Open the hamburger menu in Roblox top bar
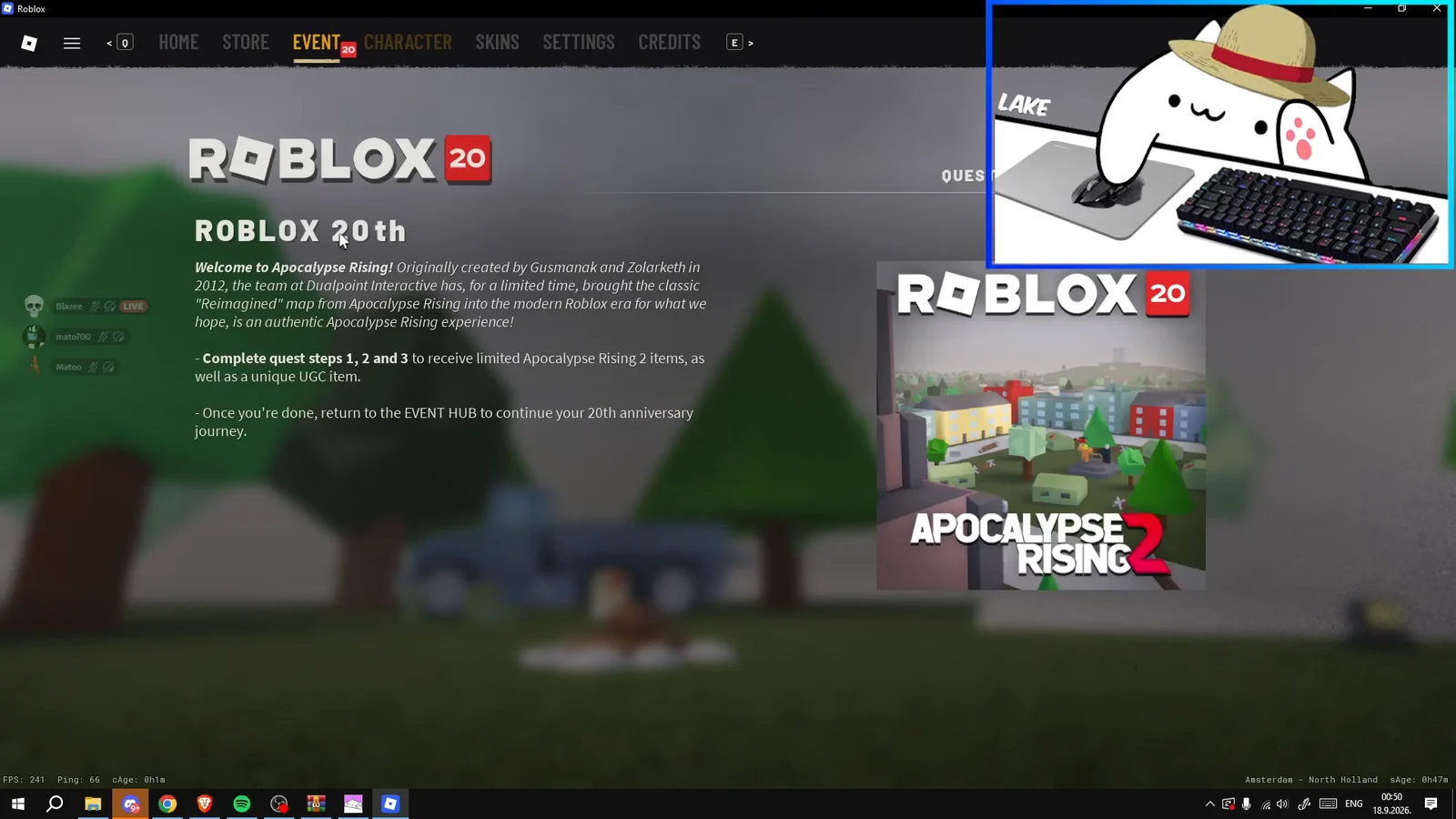 point(72,43)
